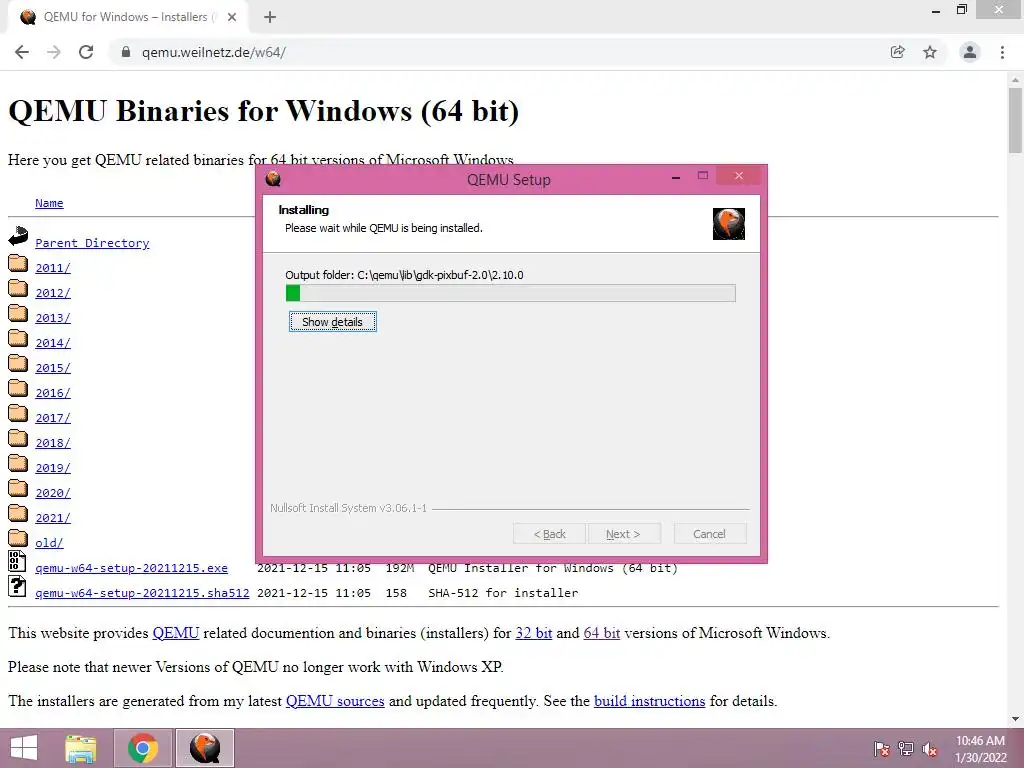Image resolution: width=1024 pixels, height=768 pixels.
Task: Open the build instructions link
Action: [x=649, y=701]
